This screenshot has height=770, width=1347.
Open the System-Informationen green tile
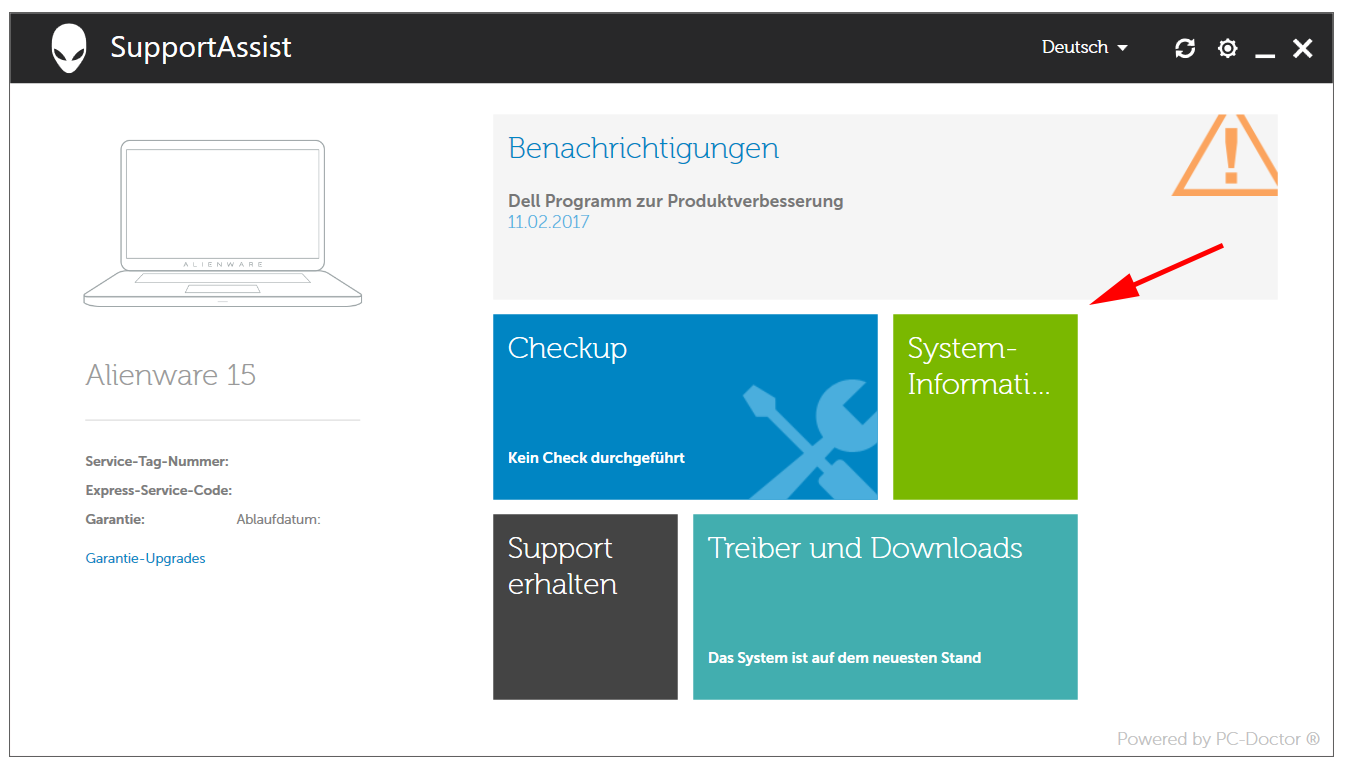point(985,406)
